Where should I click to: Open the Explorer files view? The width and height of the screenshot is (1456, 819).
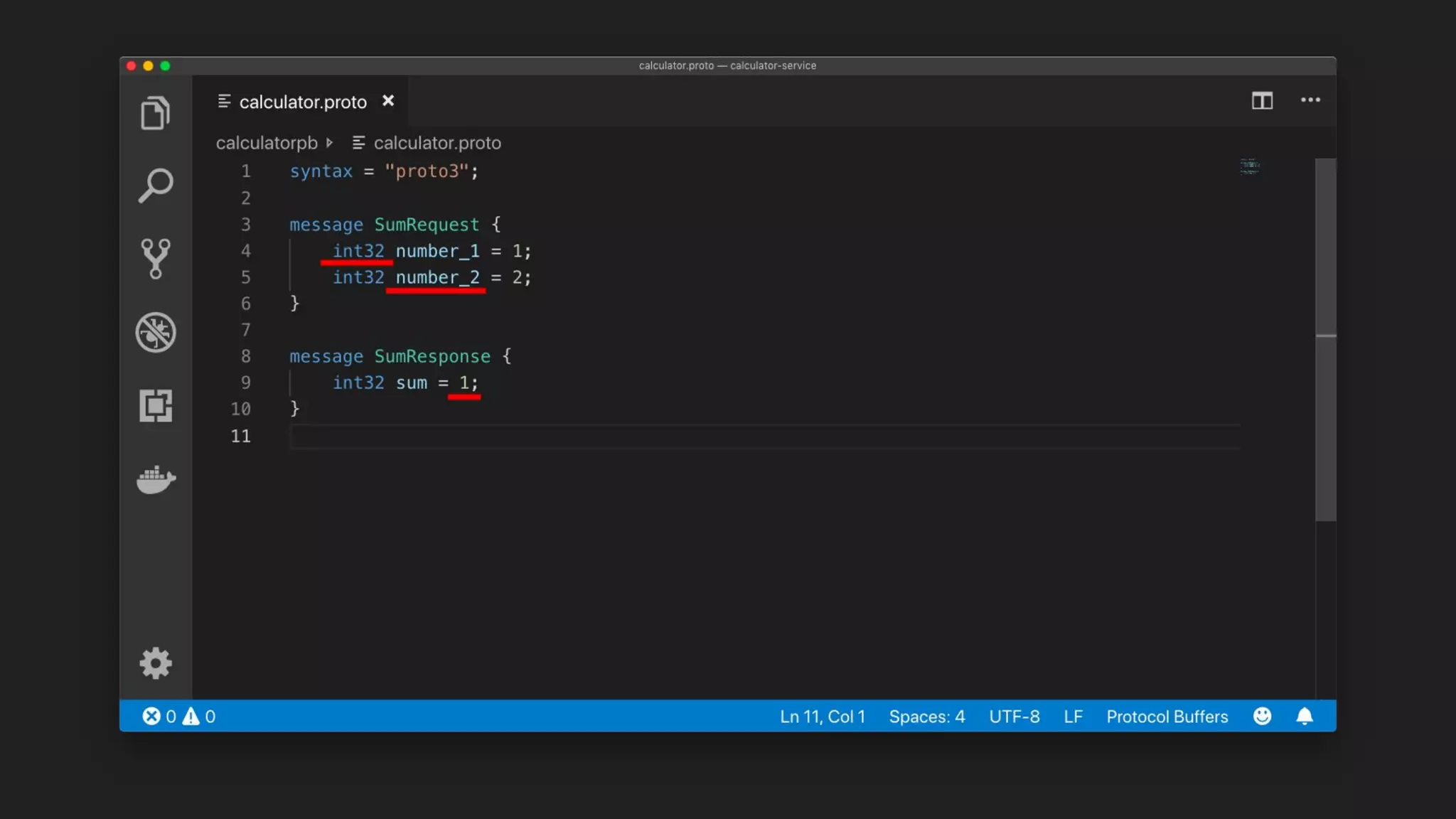pos(155,113)
